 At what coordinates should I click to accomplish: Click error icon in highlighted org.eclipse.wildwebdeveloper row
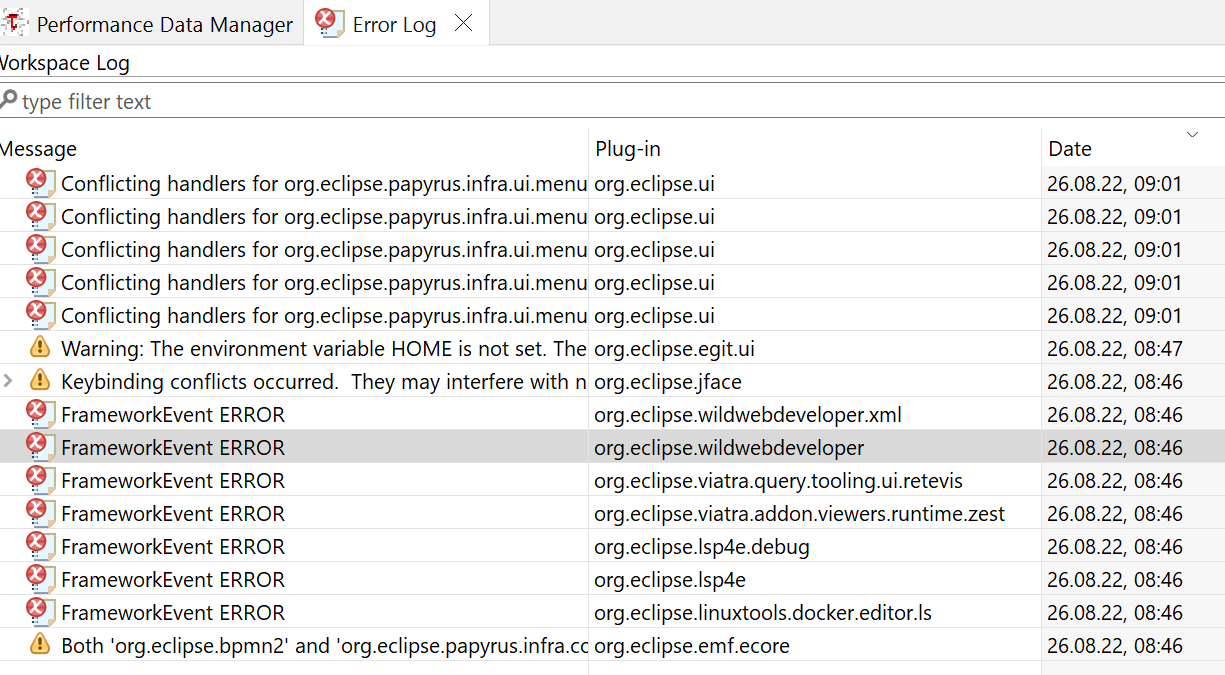[40, 446]
